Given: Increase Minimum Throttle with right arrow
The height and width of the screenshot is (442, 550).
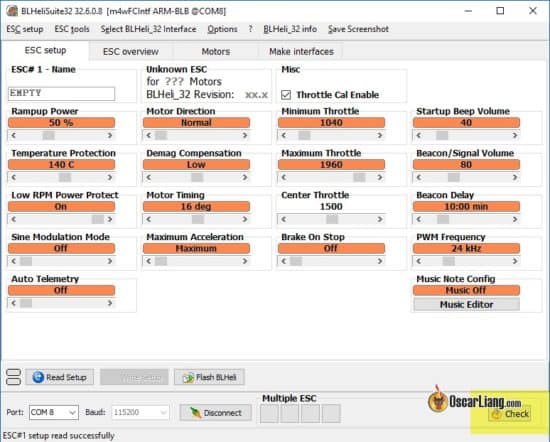Looking at the screenshot, I should point(380,135).
